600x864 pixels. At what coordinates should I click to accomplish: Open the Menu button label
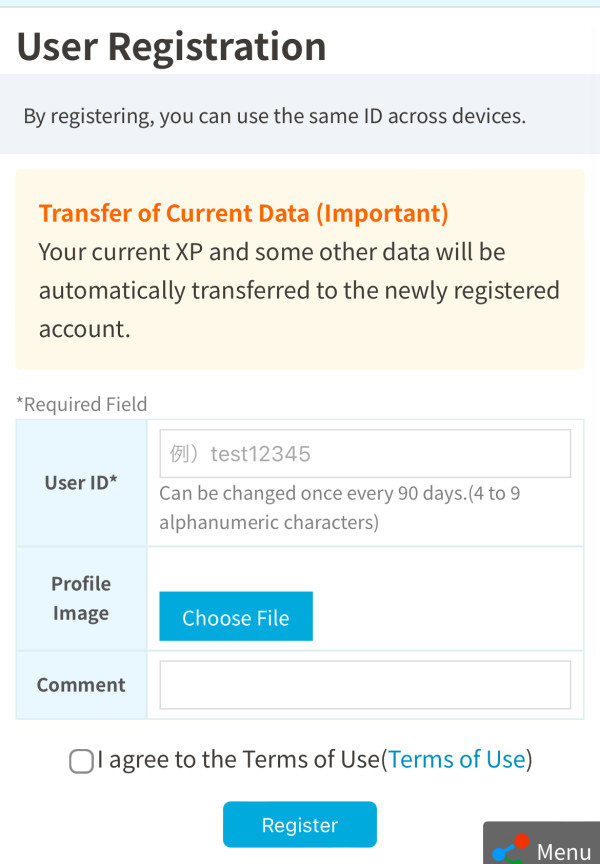(564, 851)
